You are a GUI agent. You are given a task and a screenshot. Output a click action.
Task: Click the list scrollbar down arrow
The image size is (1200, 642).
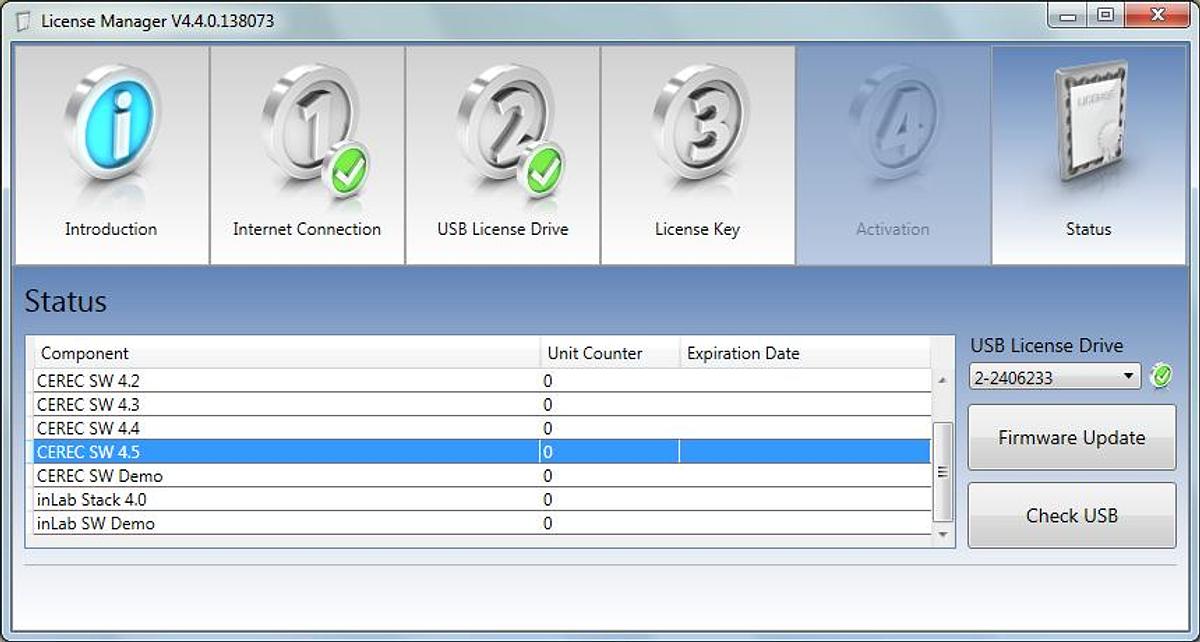click(x=942, y=535)
